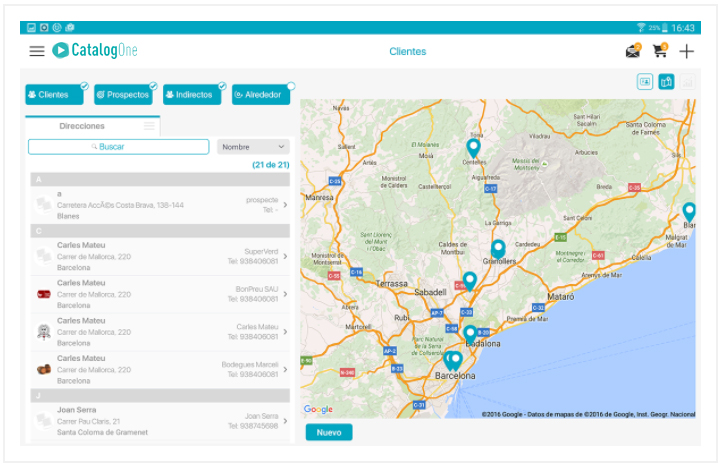723x467 pixels.
Task: Switch to card list view icon
Action: click(645, 82)
